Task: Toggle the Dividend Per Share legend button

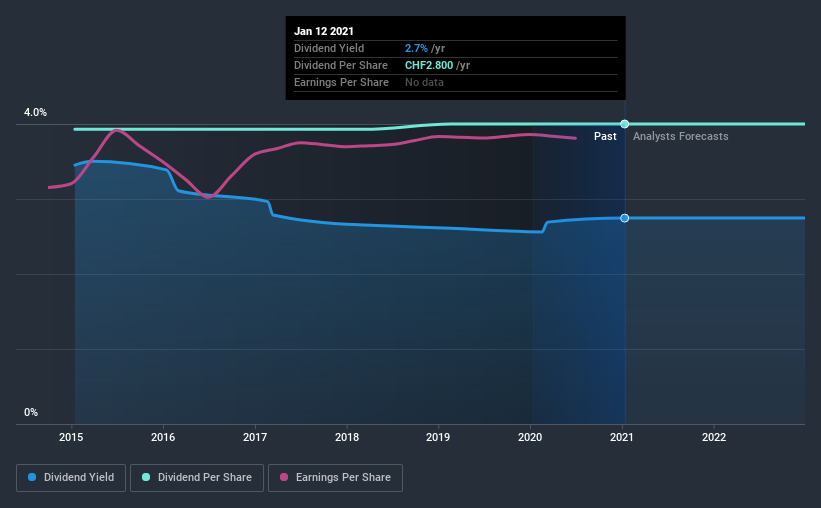Action: [x=197, y=478]
